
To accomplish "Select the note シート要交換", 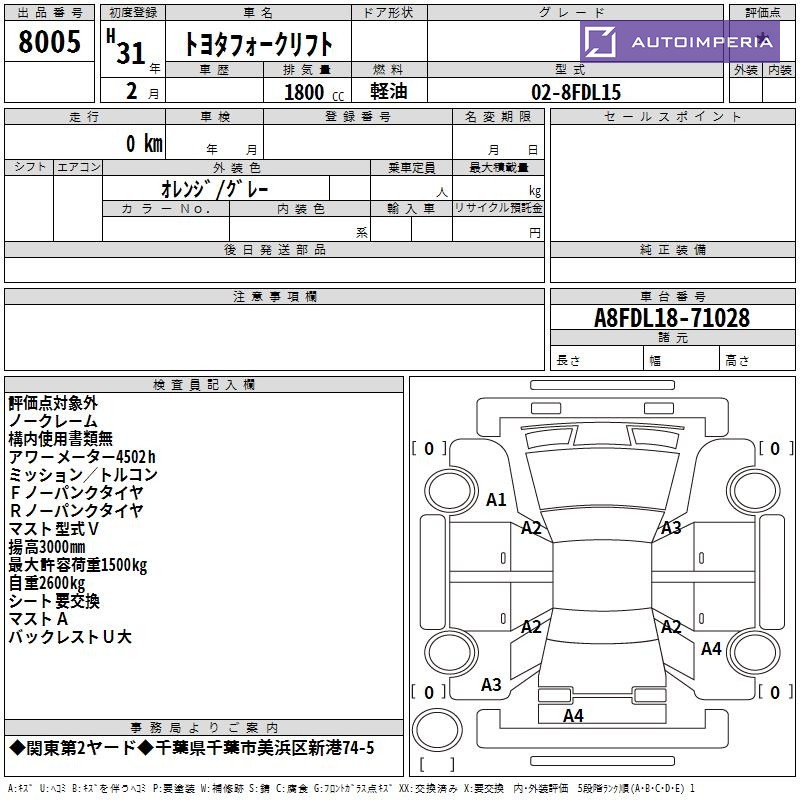I will (x=54, y=601).
